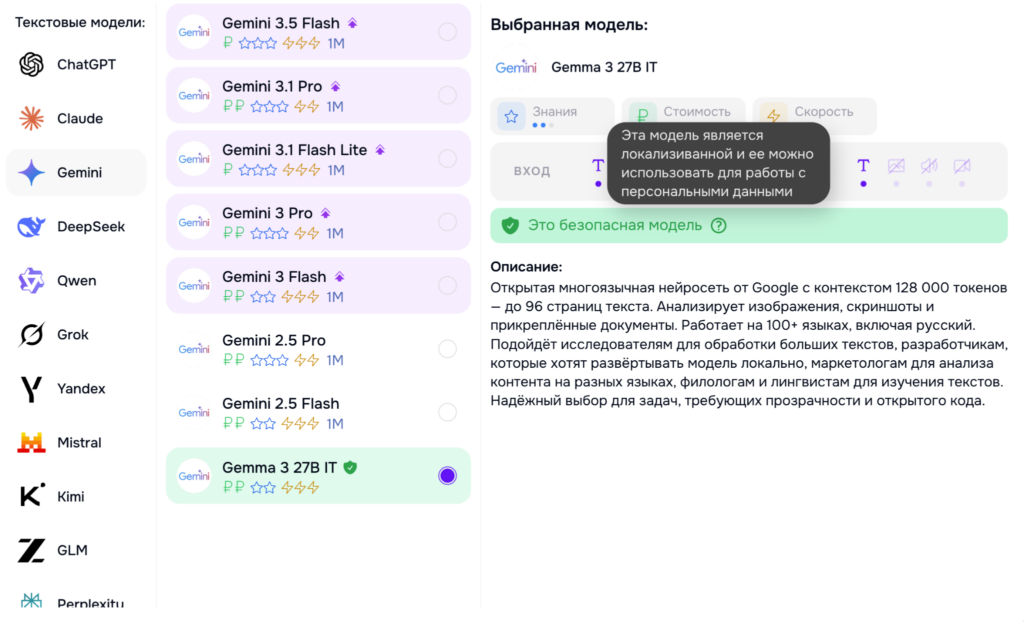Click the crossed-out image output icon
The width and height of the screenshot is (1024, 622).
click(x=896, y=166)
